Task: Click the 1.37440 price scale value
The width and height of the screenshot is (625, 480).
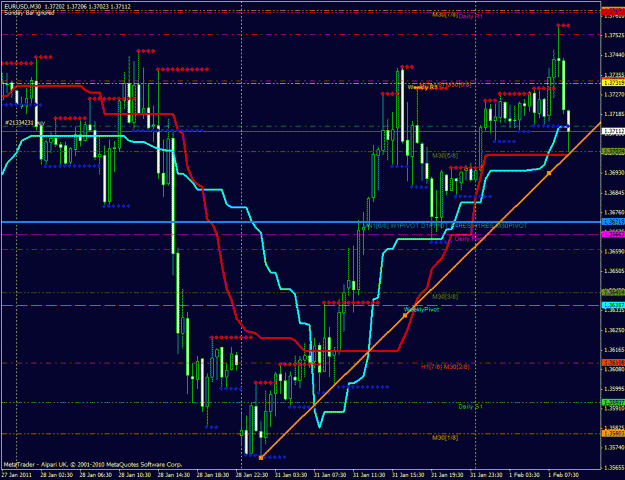Action: (x=614, y=55)
